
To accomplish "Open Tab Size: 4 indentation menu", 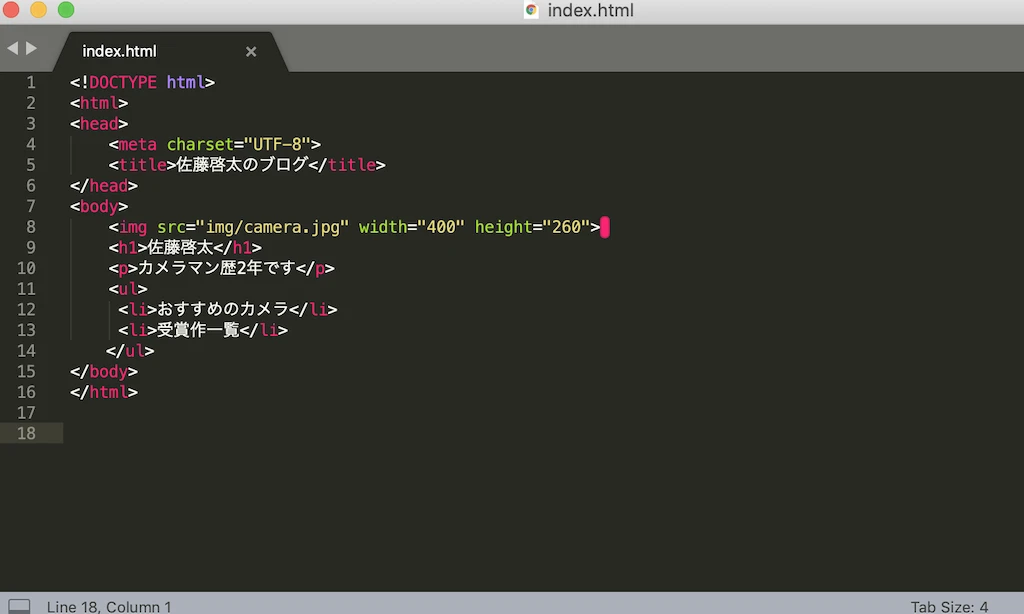I will 949,607.
